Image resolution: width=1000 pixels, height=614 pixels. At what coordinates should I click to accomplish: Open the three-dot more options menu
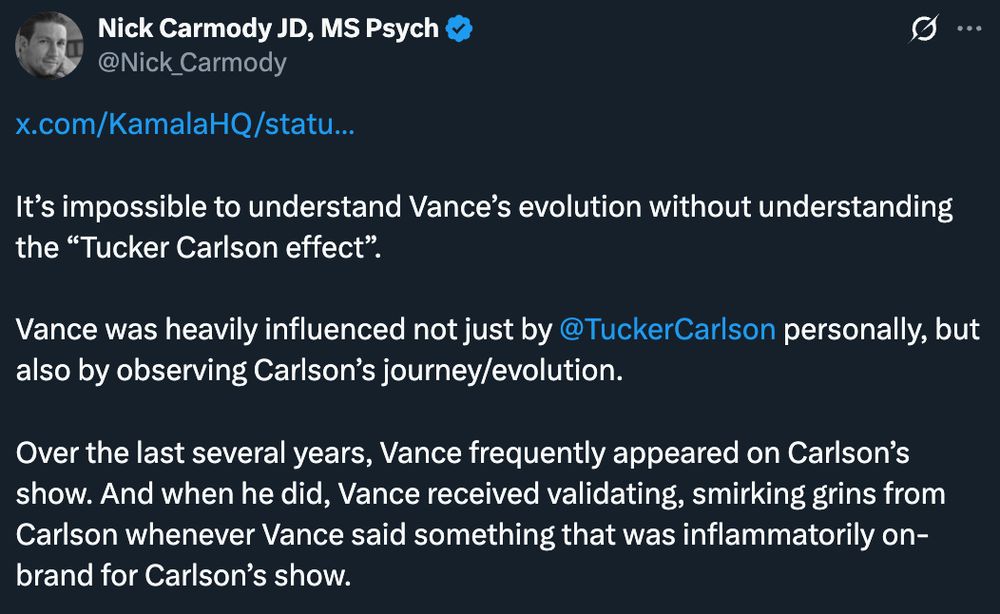969,29
